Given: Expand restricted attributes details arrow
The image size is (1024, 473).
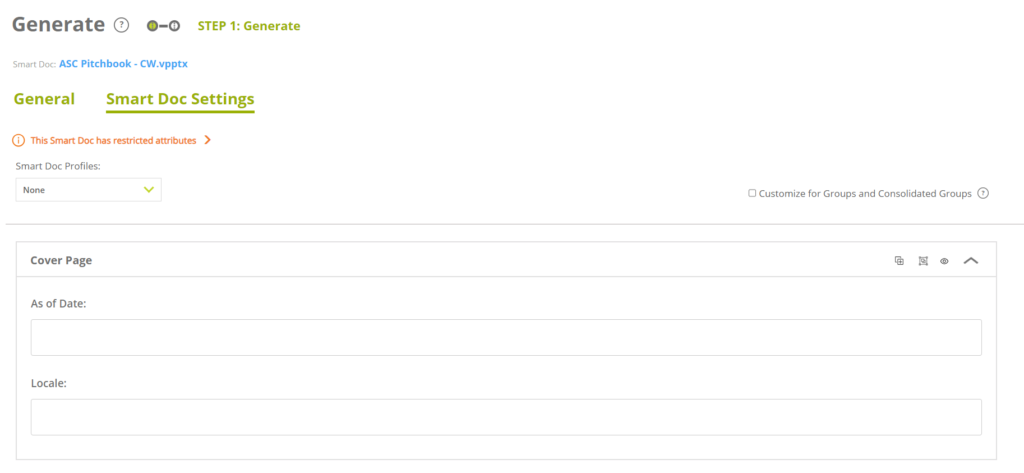Looking at the screenshot, I should [x=207, y=141].
